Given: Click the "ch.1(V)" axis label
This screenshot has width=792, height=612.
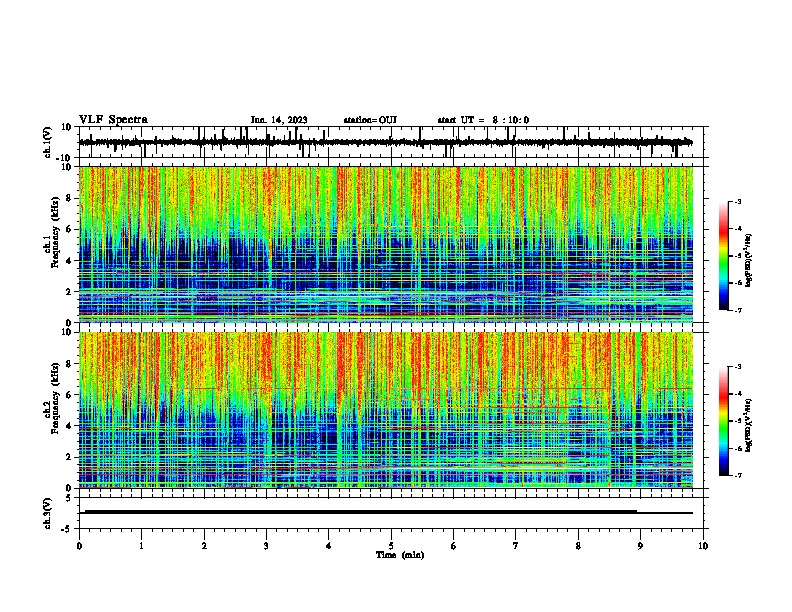Looking at the screenshot, I should click(x=48, y=142).
